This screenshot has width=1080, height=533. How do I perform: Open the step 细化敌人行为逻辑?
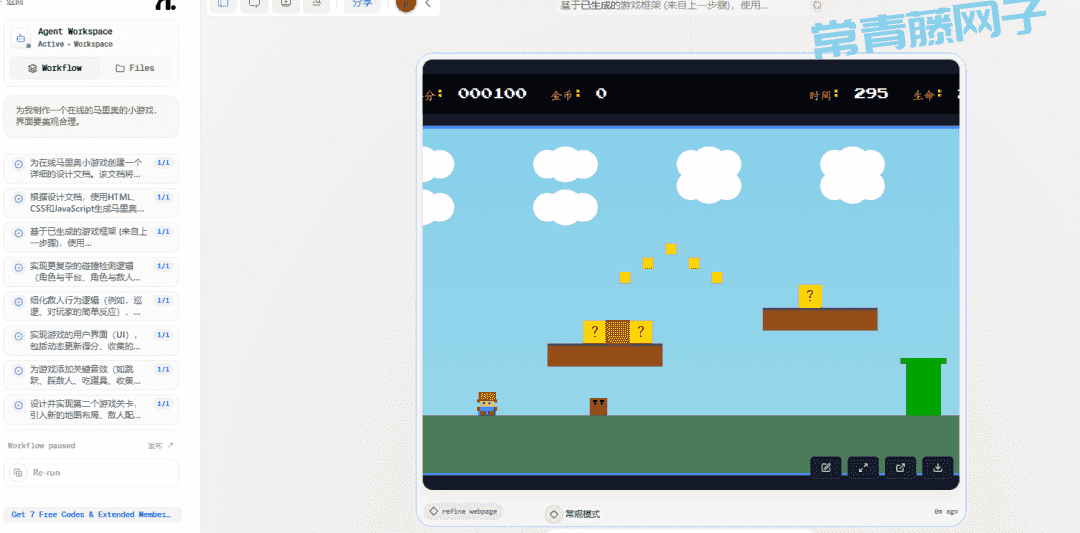(x=91, y=306)
